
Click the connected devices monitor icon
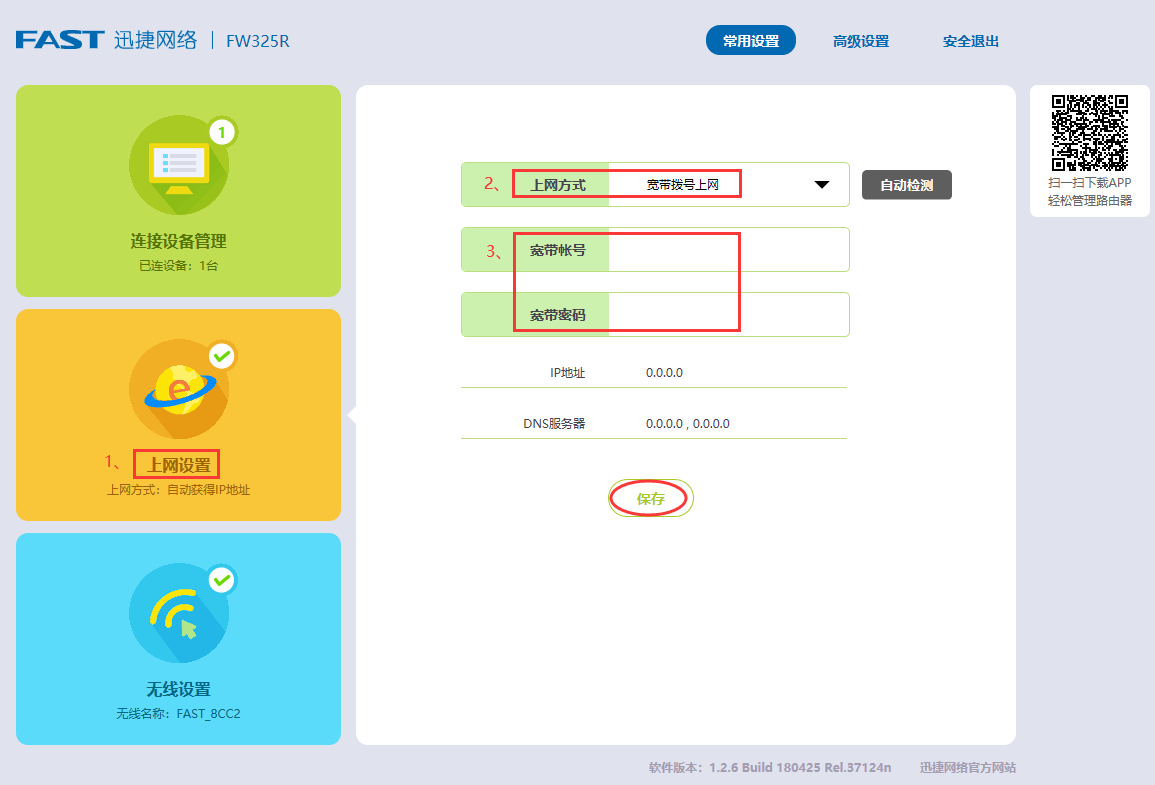coord(178,165)
